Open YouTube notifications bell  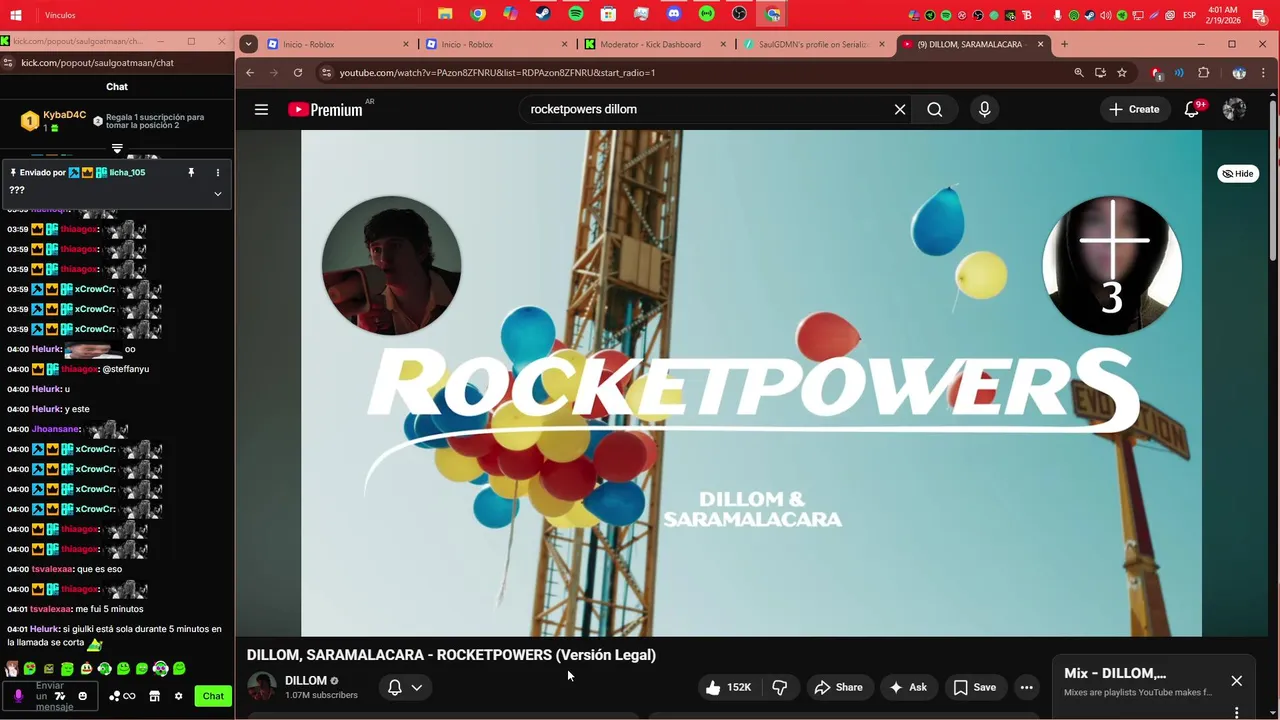click(1192, 109)
